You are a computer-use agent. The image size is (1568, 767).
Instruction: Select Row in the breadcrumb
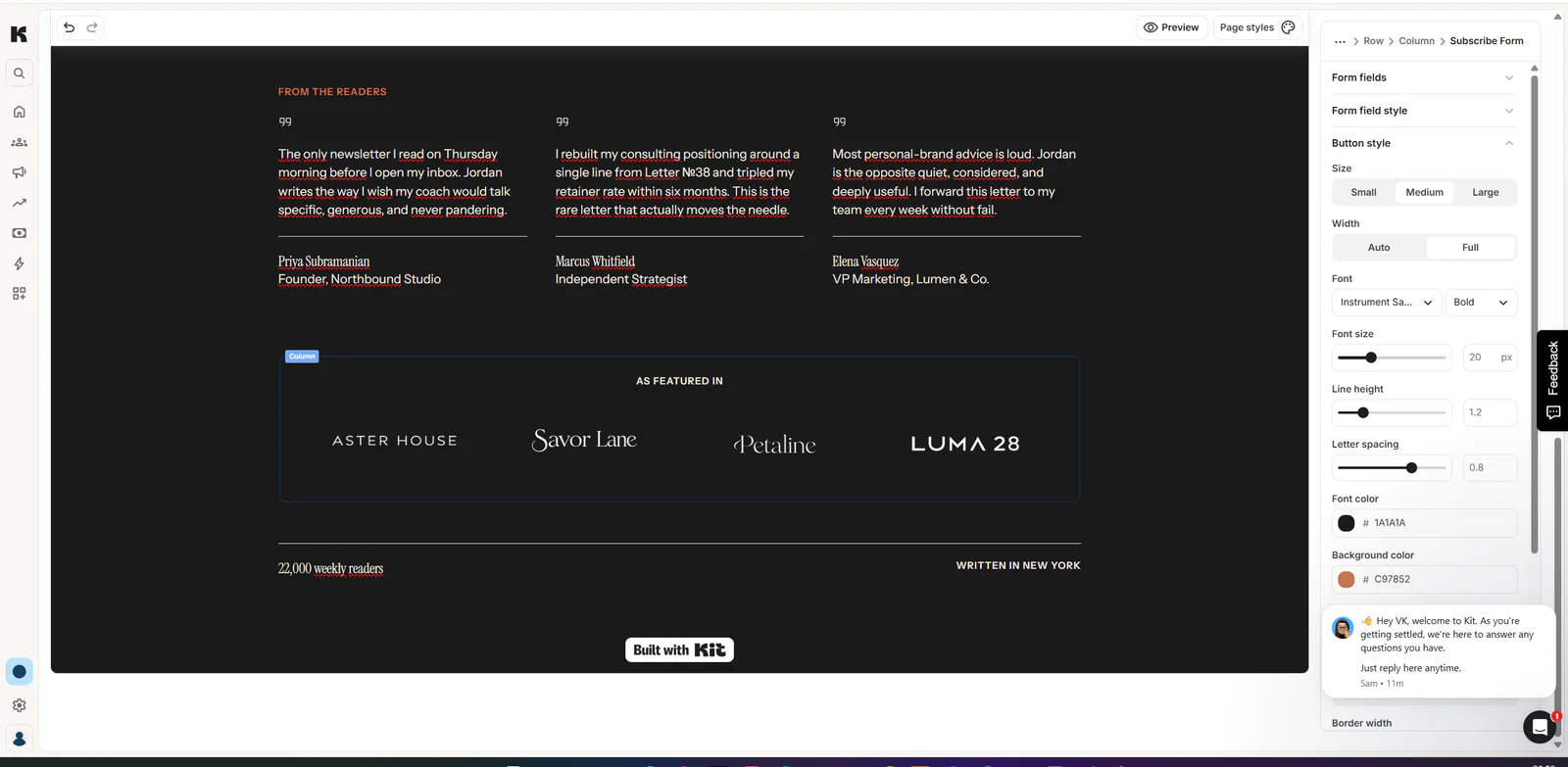(1373, 41)
